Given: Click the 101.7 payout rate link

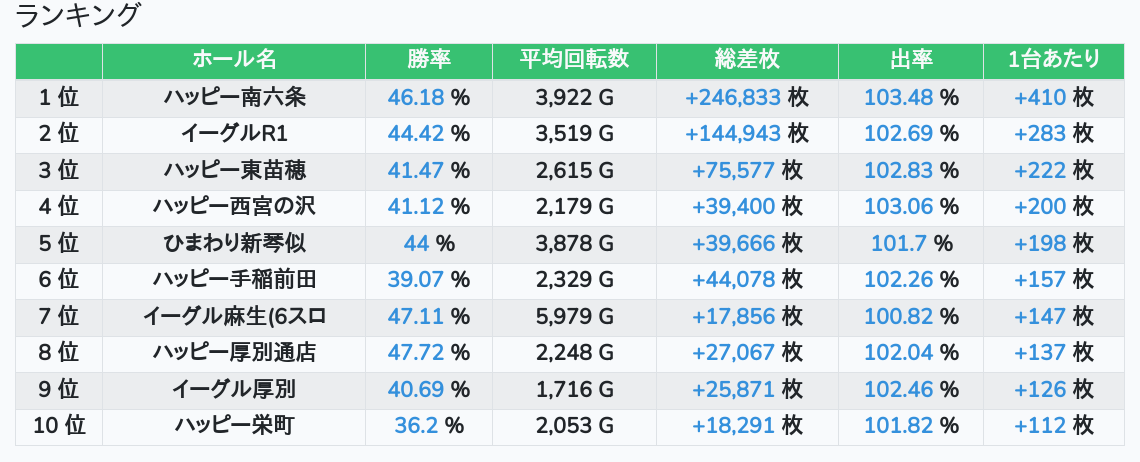Looking at the screenshot, I should [x=898, y=243].
